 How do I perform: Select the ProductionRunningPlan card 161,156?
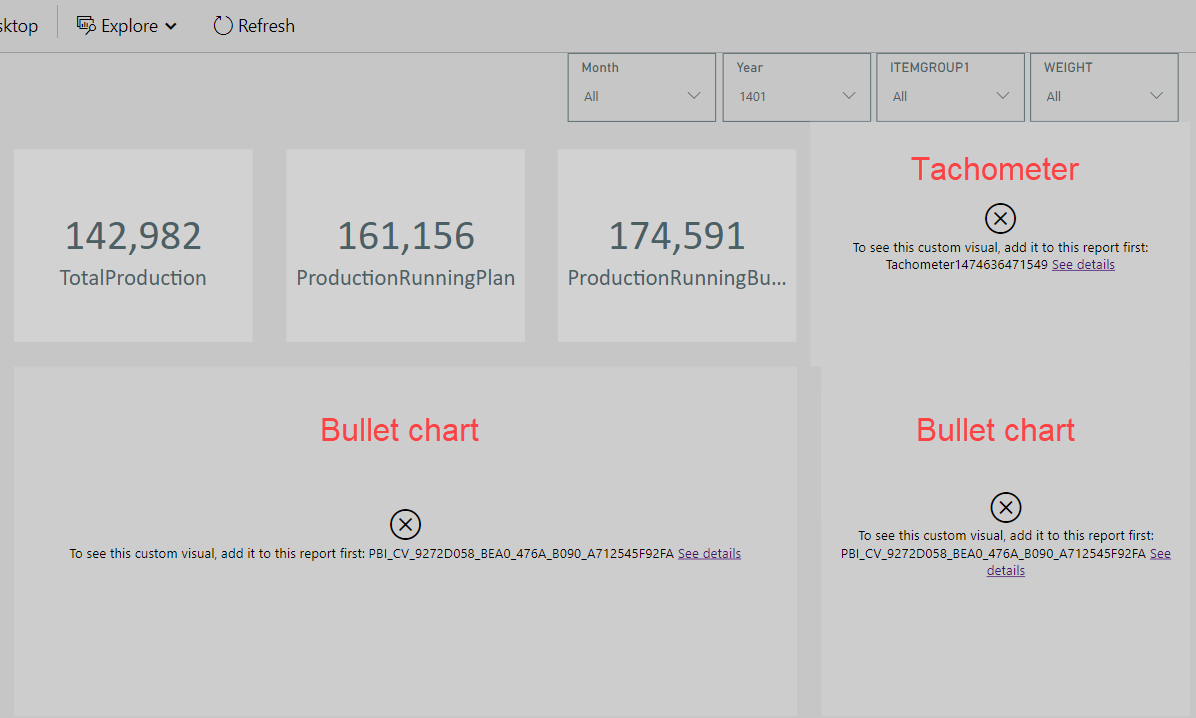406,246
